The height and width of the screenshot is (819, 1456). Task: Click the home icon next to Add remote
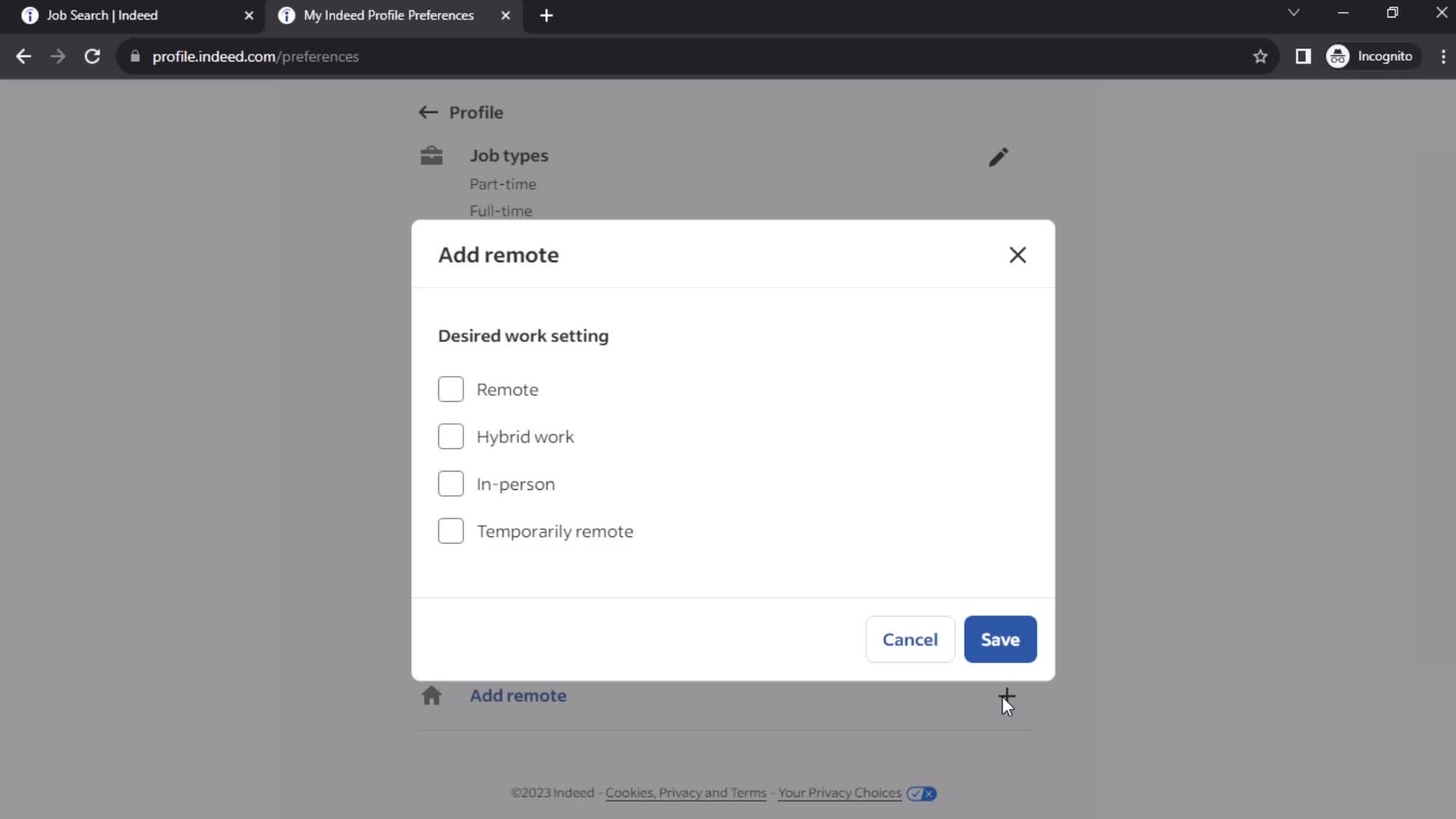[432, 696]
